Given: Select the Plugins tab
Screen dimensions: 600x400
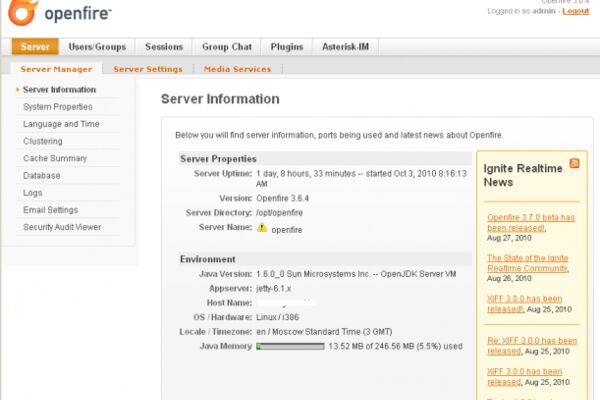Looking at the screenshot, I should tap(287, 47).
